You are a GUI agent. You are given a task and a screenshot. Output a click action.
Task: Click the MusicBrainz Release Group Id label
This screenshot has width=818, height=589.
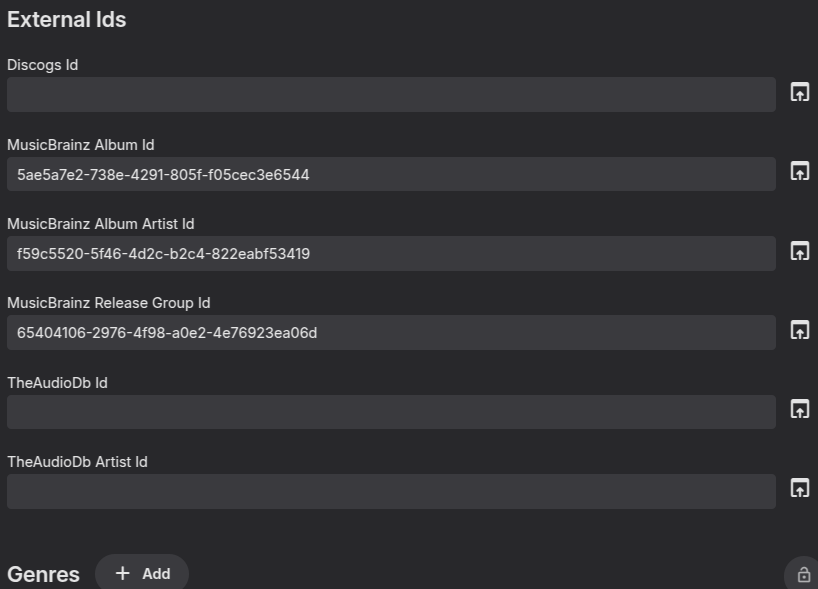coord(109,303)
